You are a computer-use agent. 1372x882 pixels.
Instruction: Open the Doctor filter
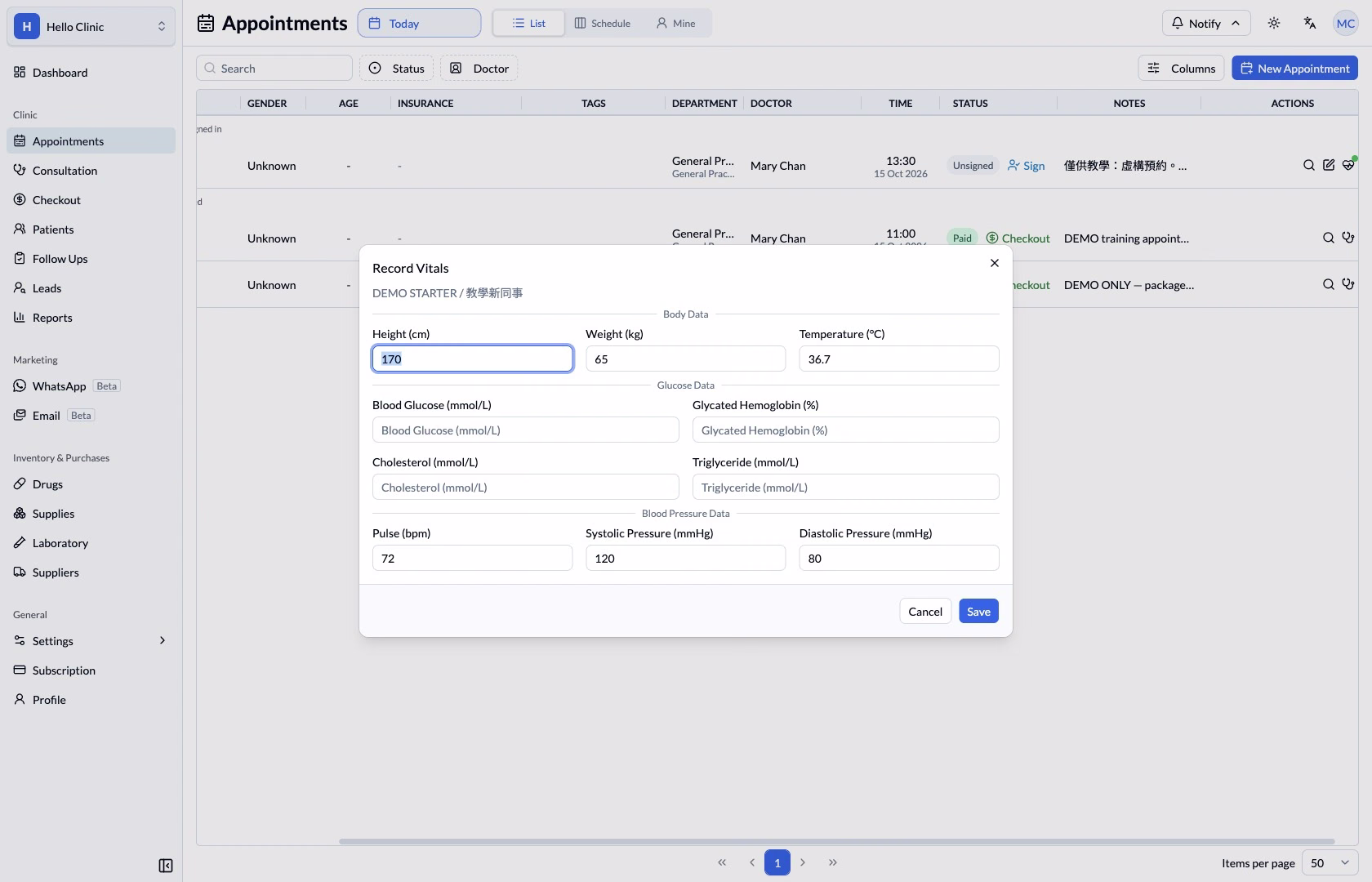pos(479,69)
